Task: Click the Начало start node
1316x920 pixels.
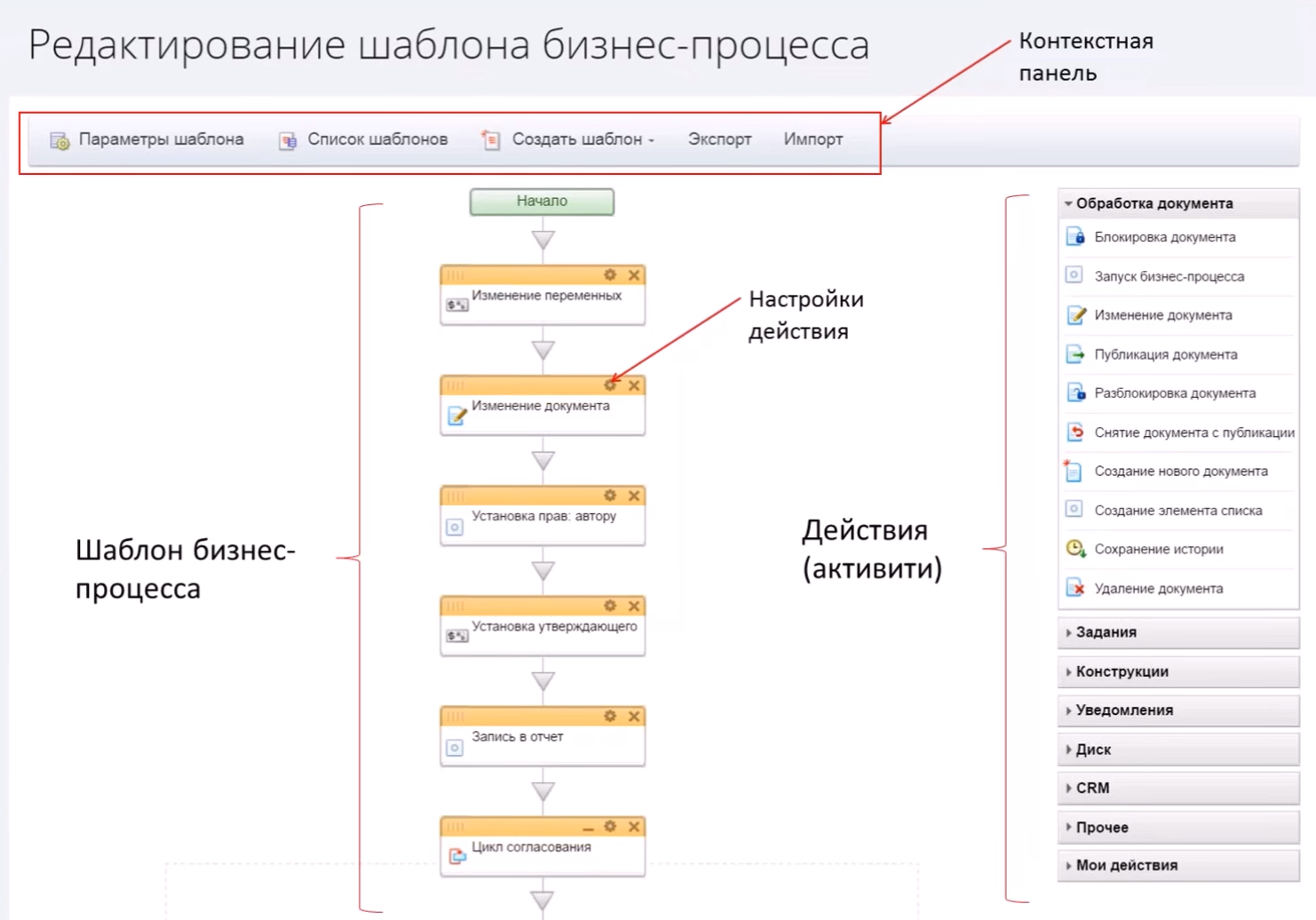Action: pyautogui.click(x=542, y=202)
